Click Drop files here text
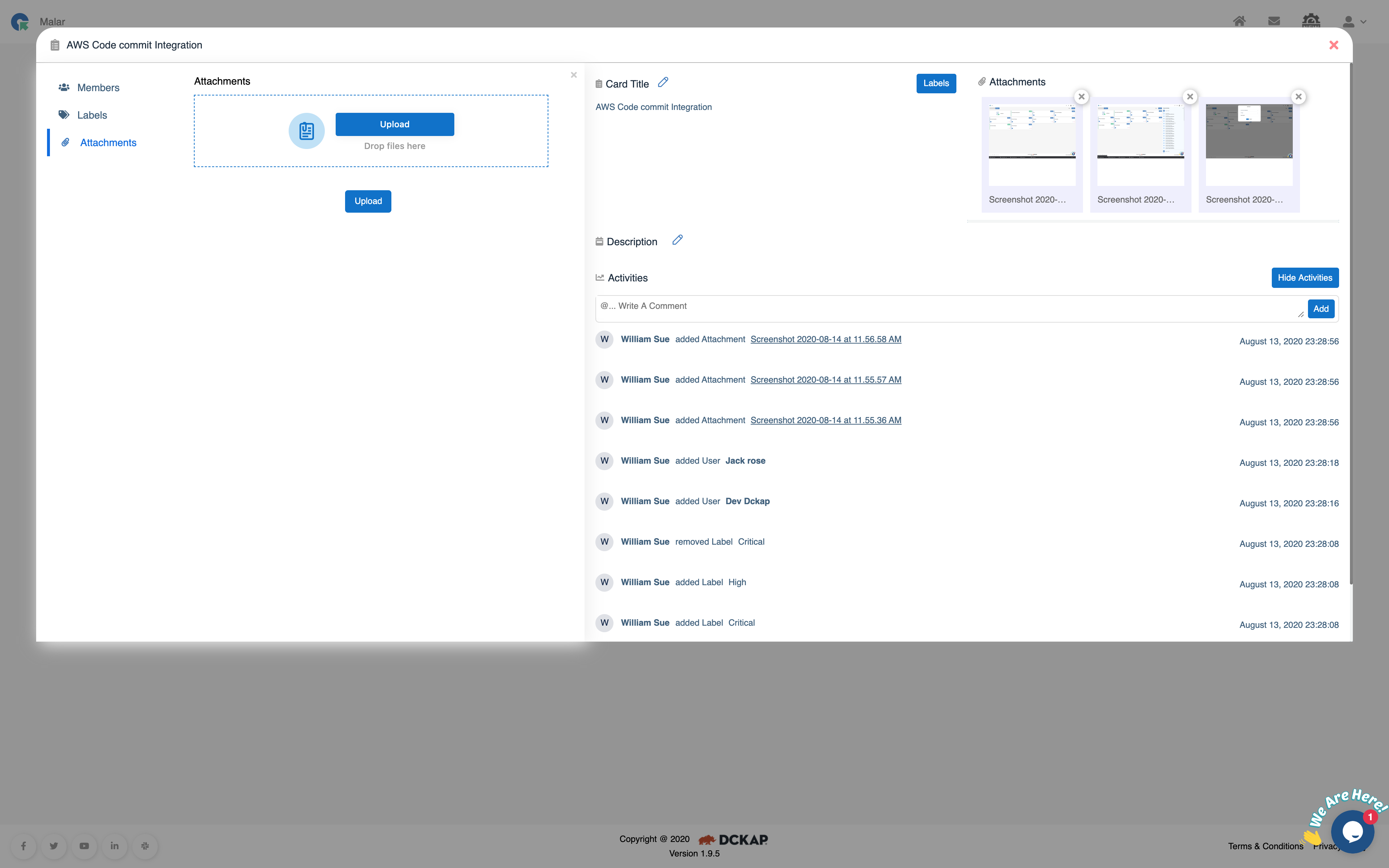 [x=395, y=146]
